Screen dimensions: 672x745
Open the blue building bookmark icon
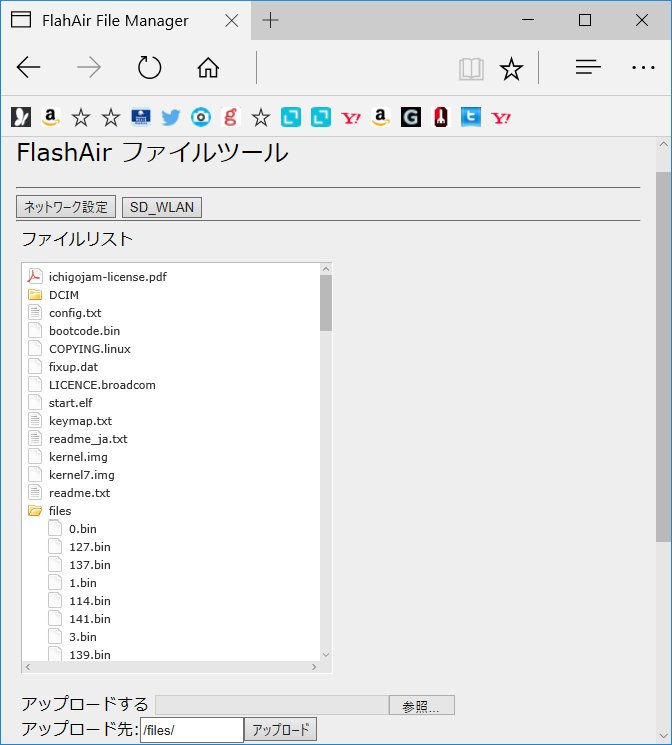click(141, 117)
